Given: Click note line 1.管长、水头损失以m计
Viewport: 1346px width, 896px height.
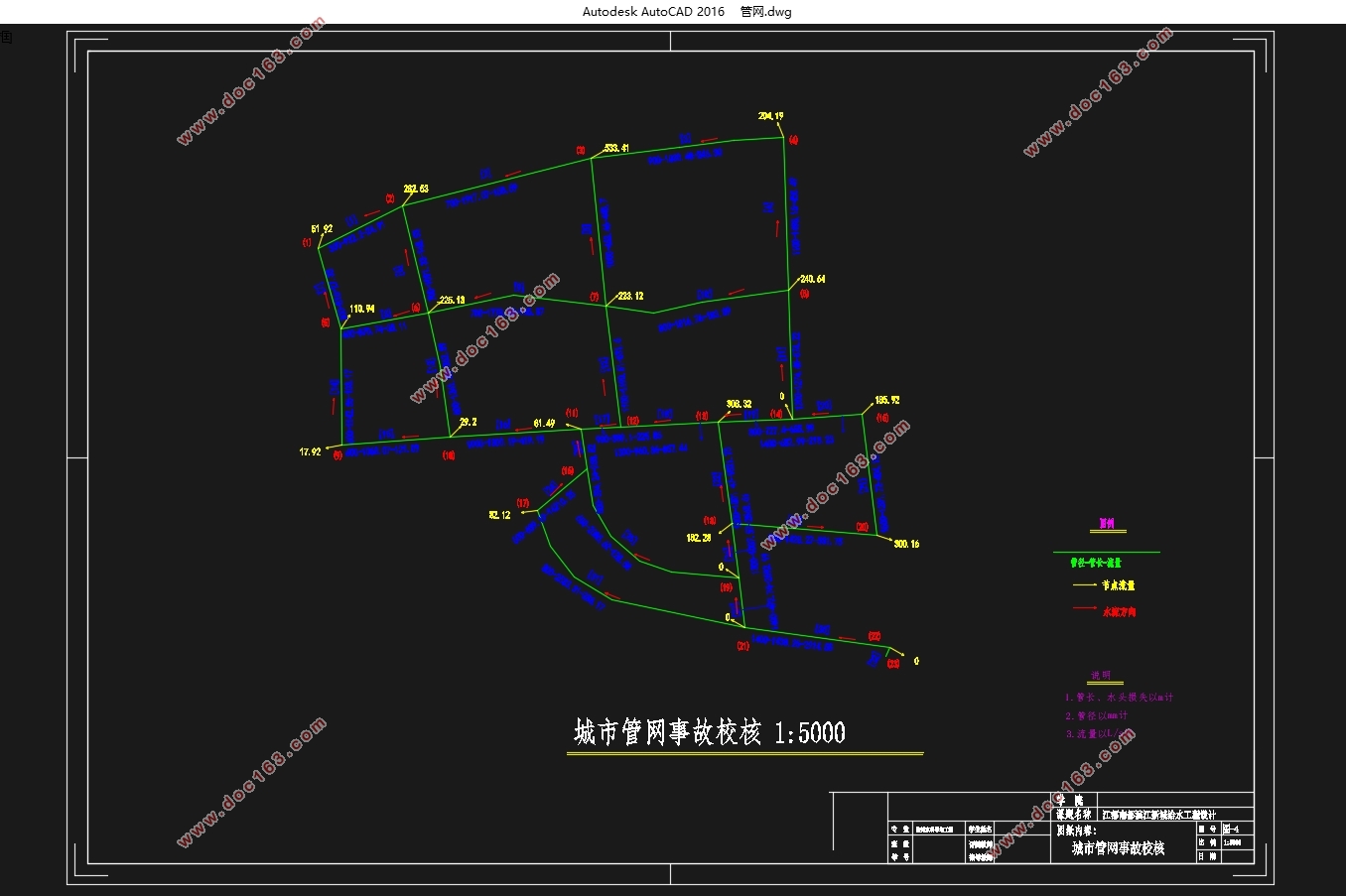Looking at the screenshot, I should point(1119,698).
